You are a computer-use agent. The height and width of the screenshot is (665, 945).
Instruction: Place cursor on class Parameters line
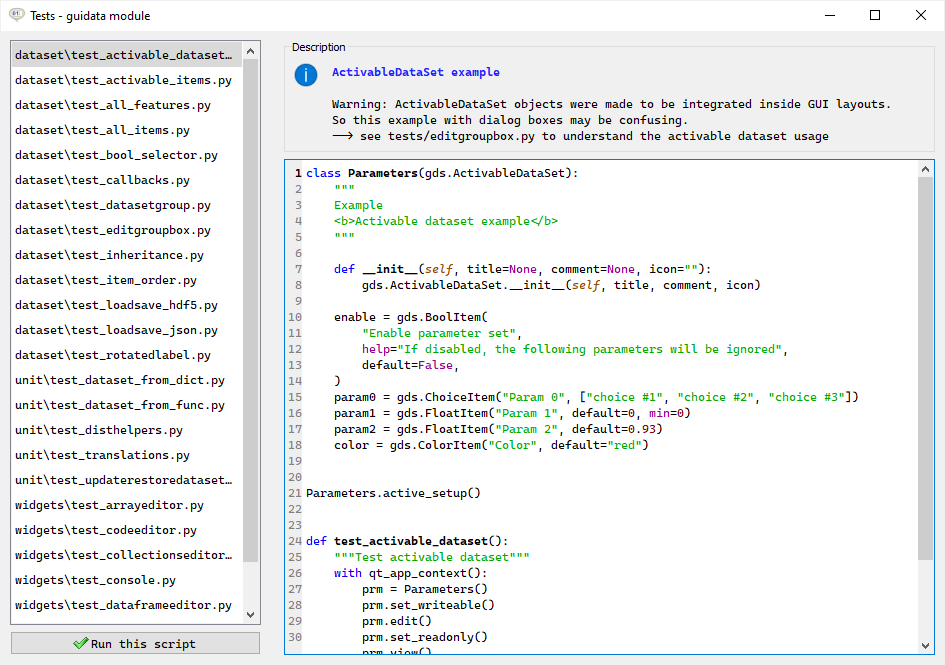442,173
